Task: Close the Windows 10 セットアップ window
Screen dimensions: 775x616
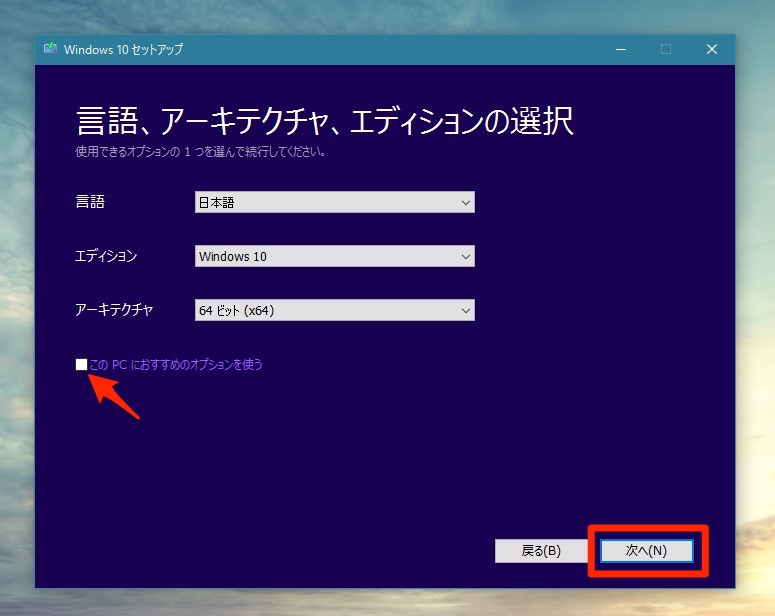Action: click(x=712, y=49)
